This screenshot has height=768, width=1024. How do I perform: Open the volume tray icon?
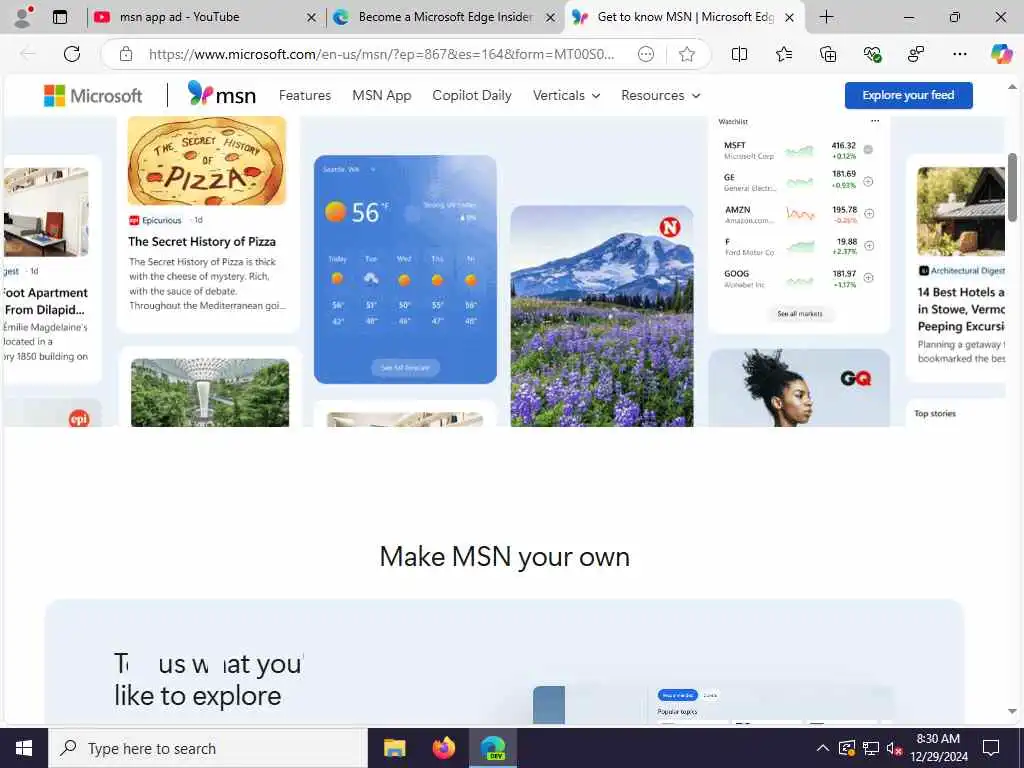click(895, 748)
